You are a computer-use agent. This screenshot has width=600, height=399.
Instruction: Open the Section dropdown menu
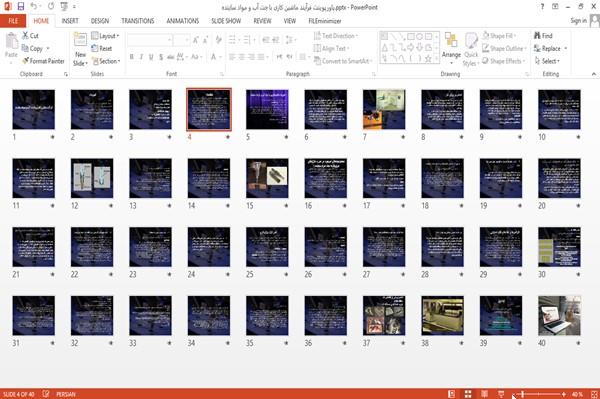click(x=106, y=61)
